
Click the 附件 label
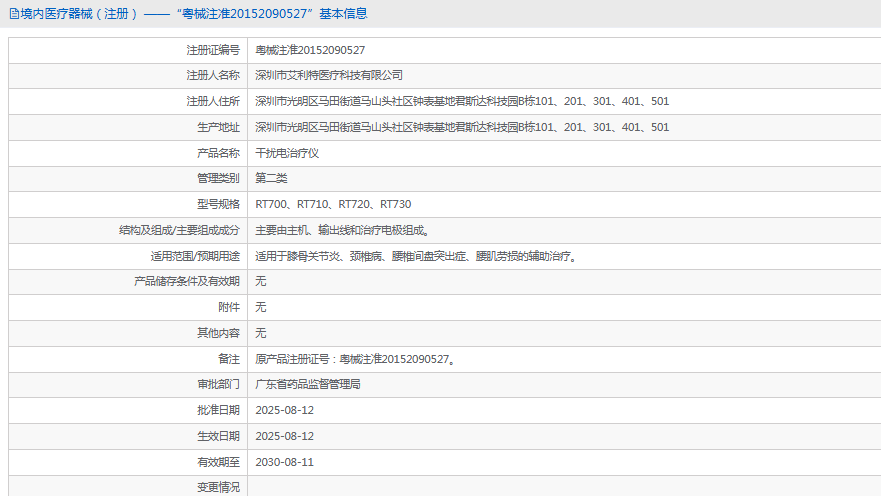pos(229,307)
